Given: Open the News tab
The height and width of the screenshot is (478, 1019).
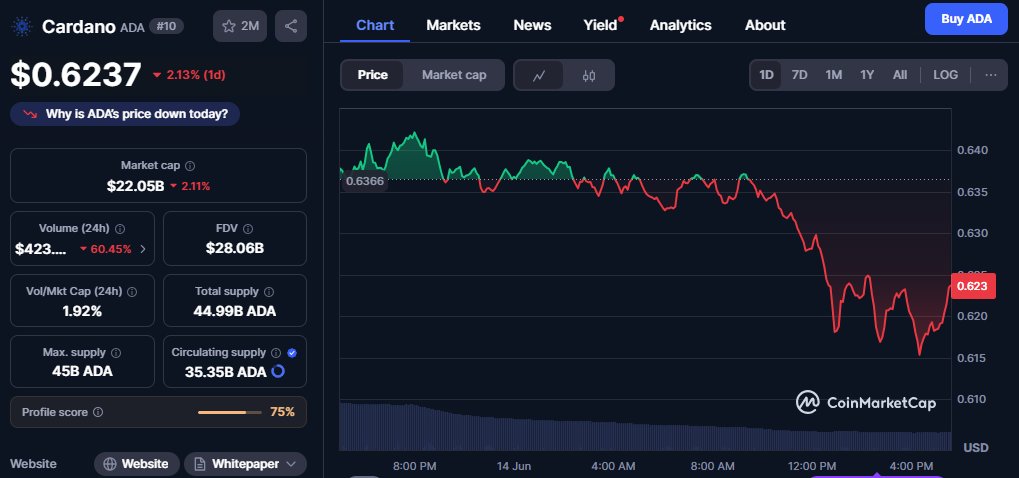Looking at the screenshot, I should [532, 25].
